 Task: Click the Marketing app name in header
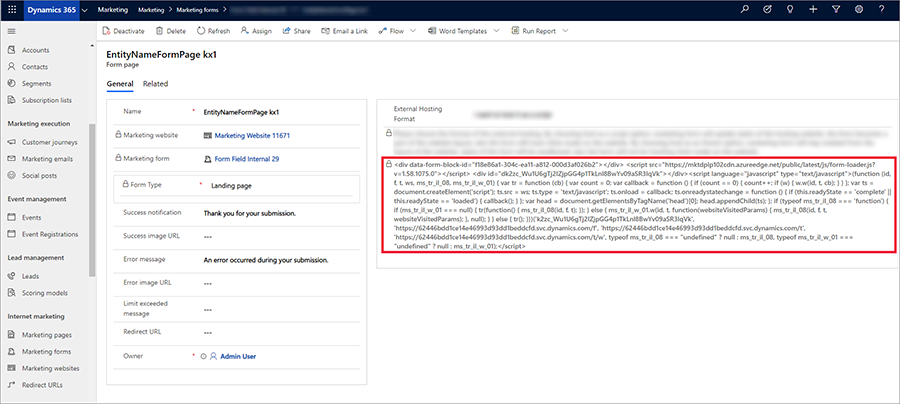112,10
